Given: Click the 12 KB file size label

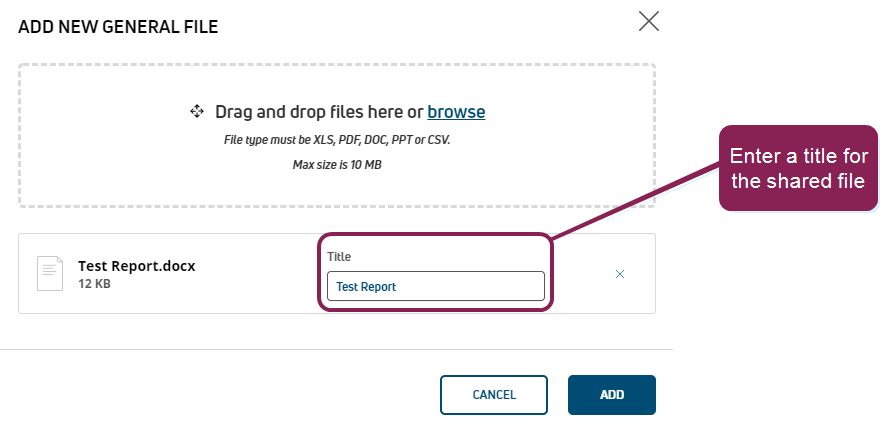Looking at the screenshot, I should coord(95,284).
